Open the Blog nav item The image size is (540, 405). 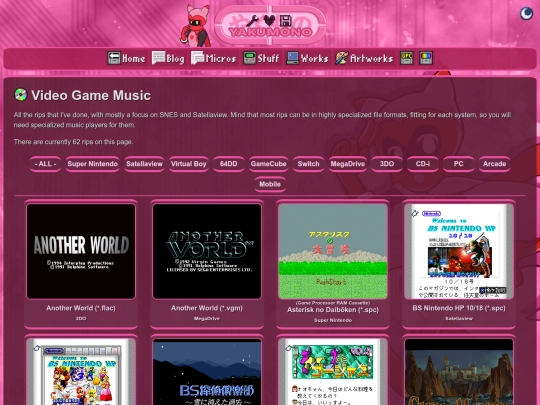pyautogui.click(x=168, y=58)
